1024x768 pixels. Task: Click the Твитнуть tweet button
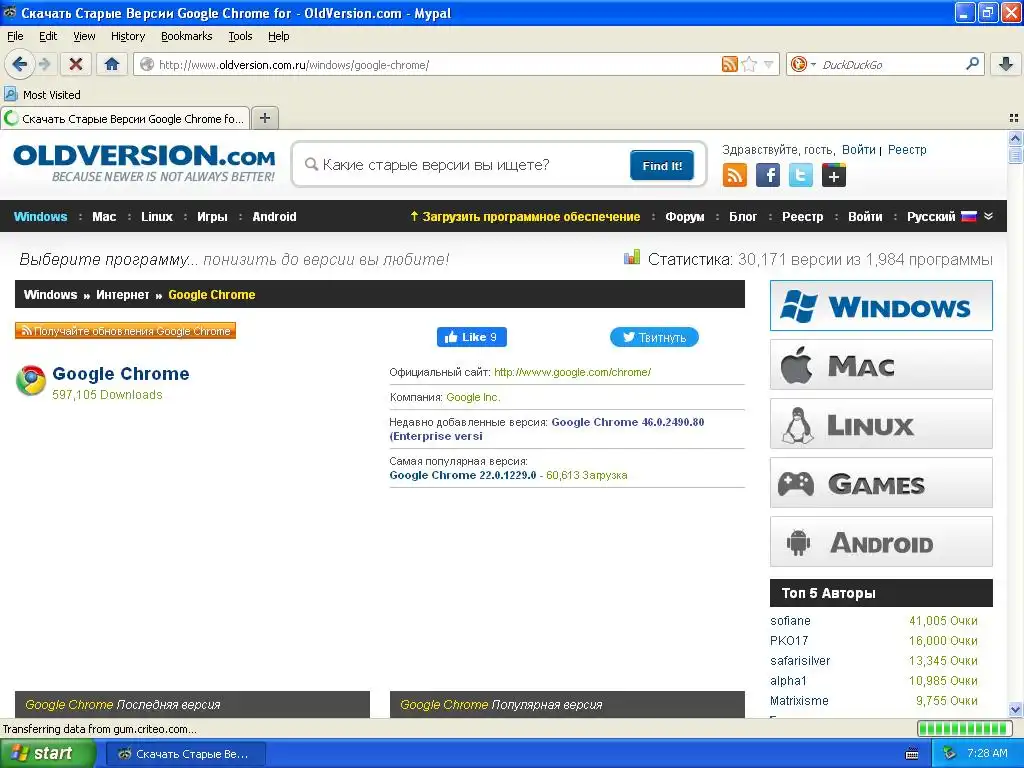(x=654, y=337)
